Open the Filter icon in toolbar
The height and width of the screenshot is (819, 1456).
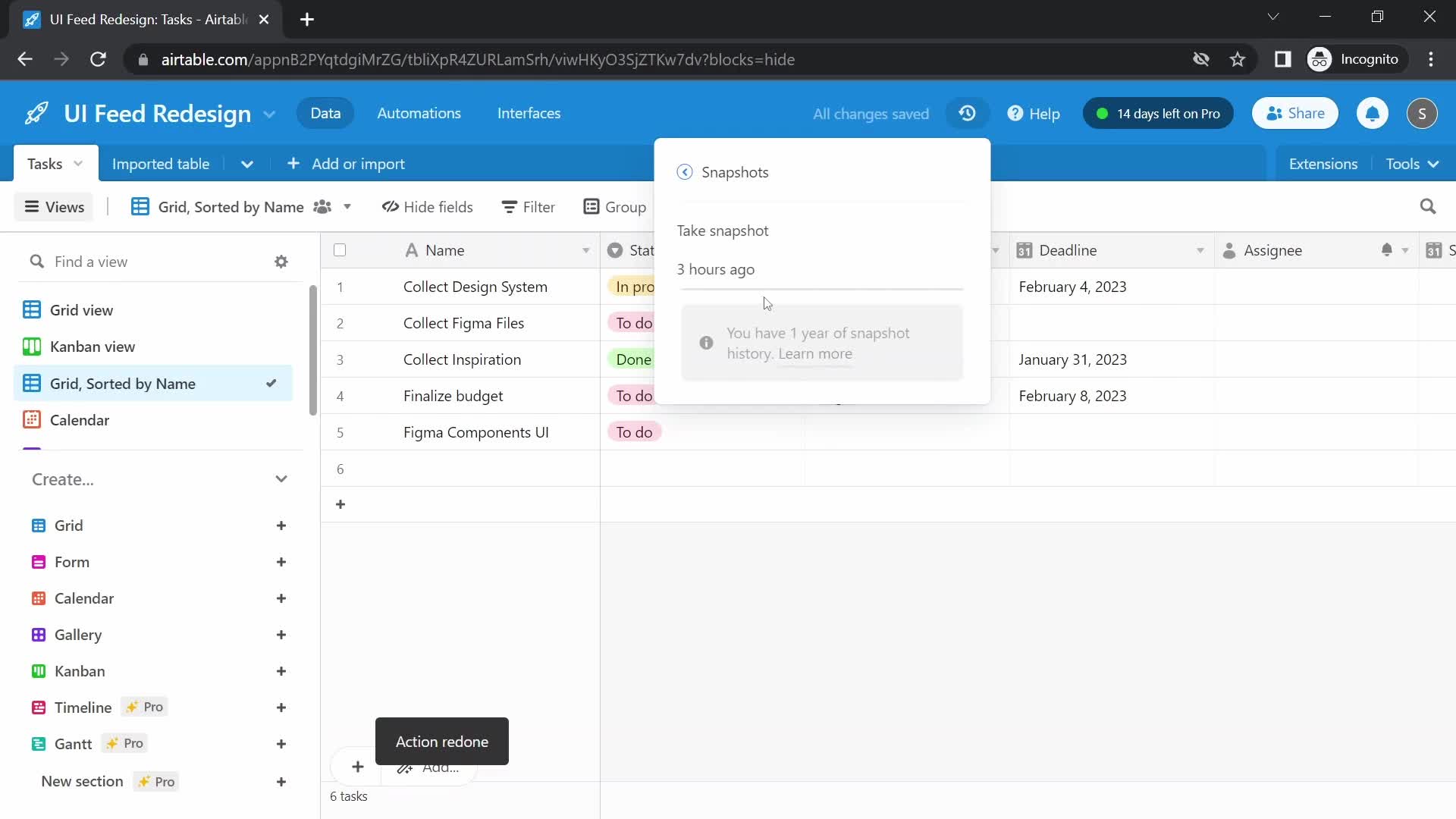(x=528, y=206)
